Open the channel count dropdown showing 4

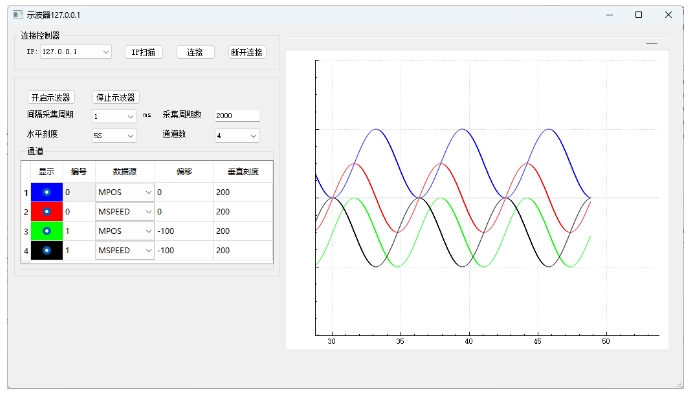click(x=237, y=135)
